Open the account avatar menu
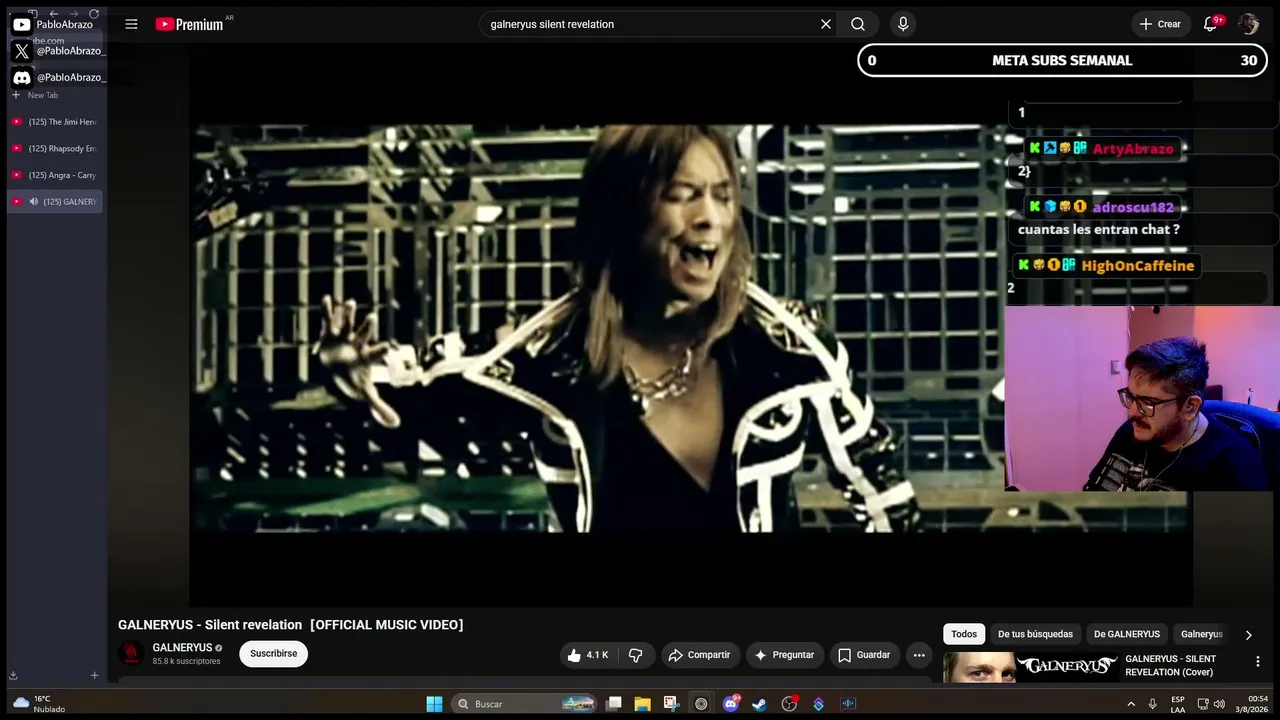 [x=1248, y=24]
